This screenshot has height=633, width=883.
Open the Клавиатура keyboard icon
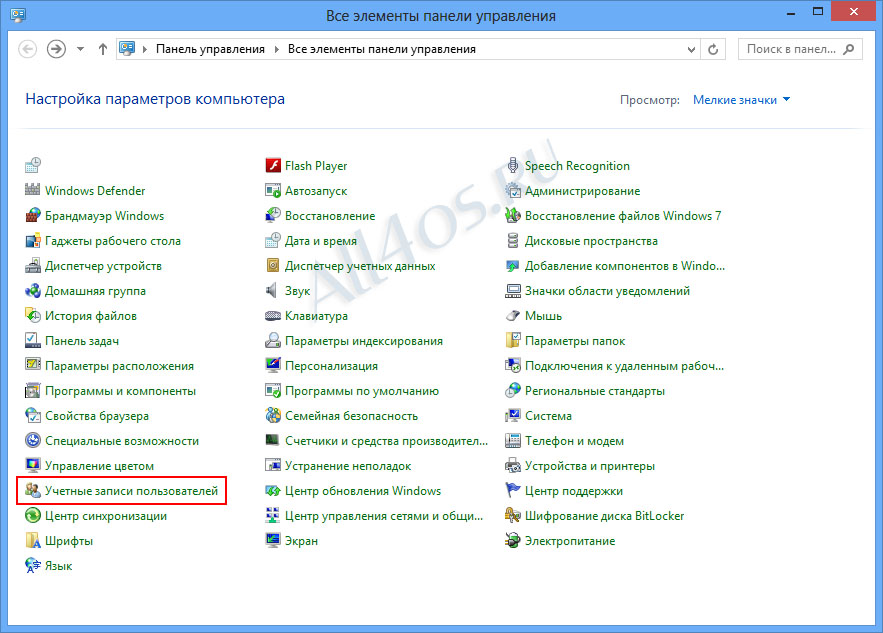[273, 315]
